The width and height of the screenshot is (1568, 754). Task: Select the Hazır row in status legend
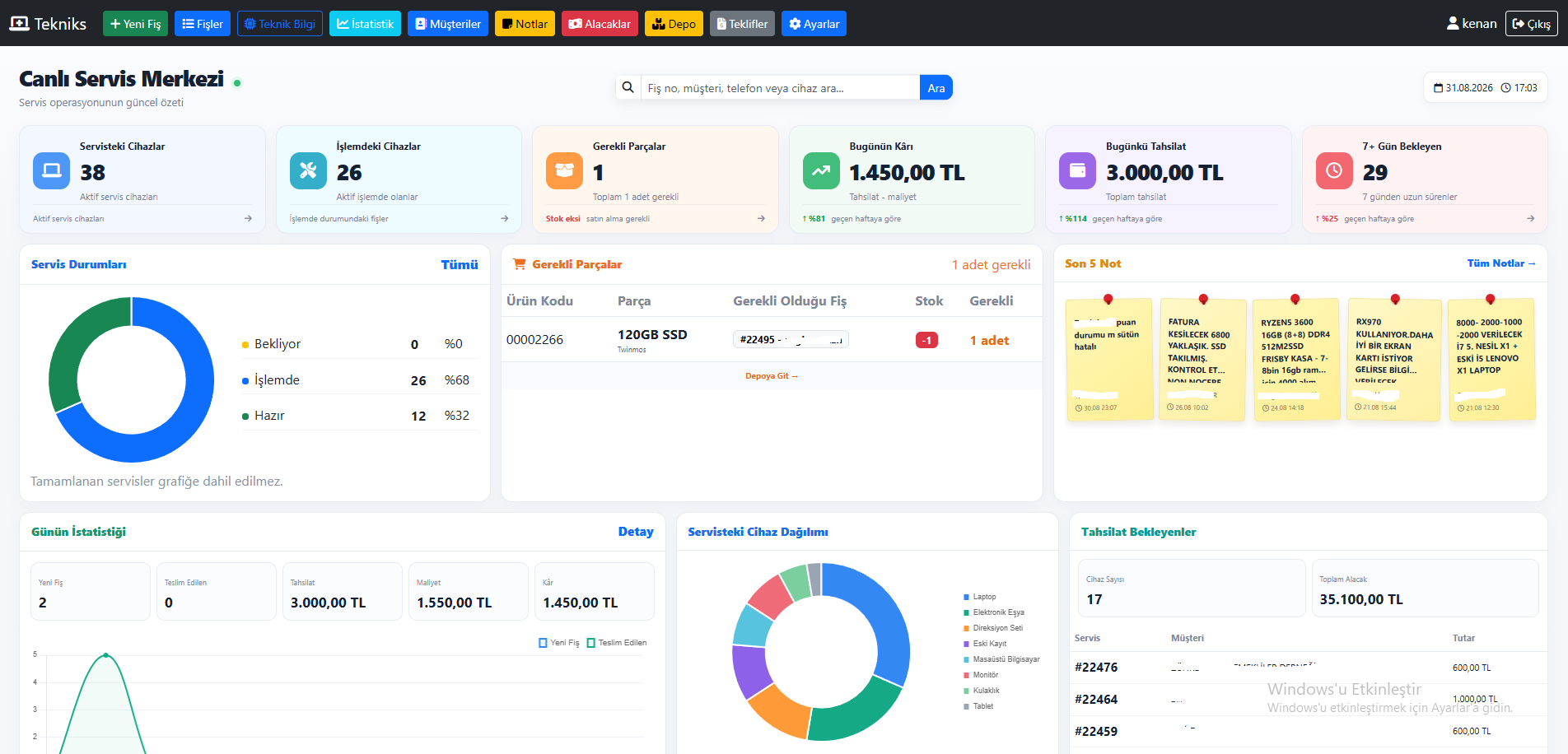click(x=360, y=416)
